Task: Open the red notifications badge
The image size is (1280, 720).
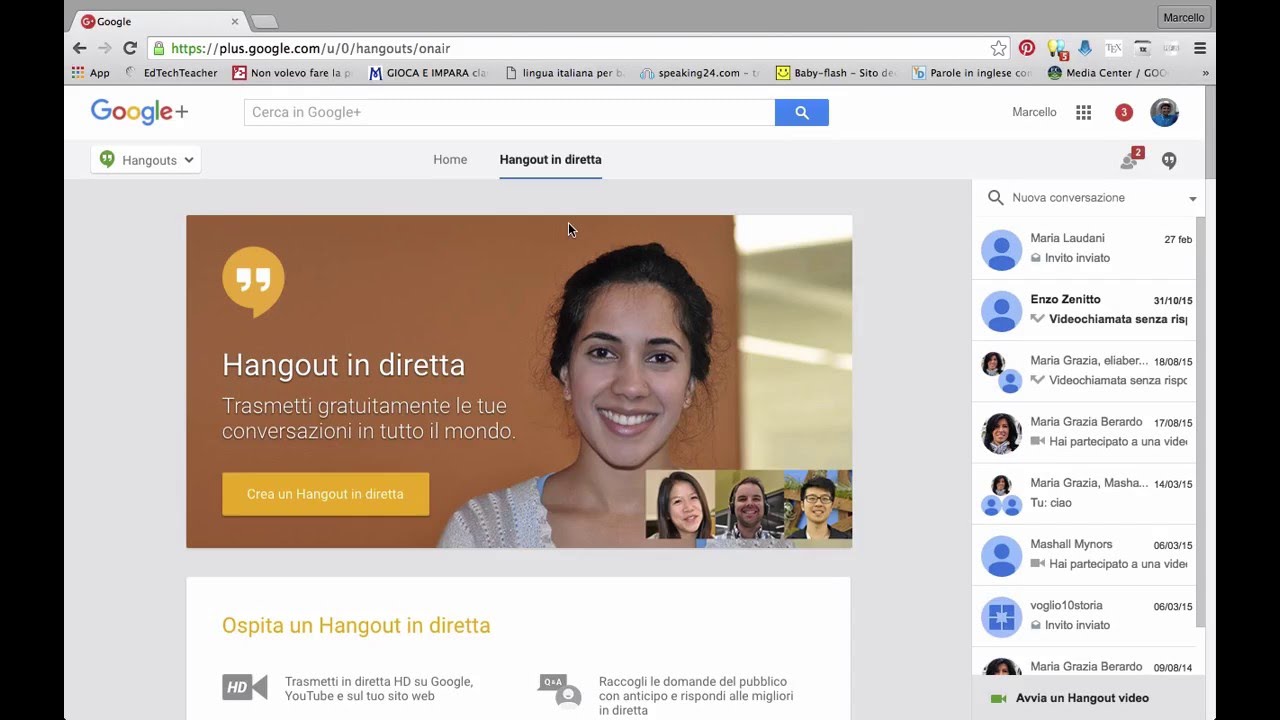Action: pos(1123,113)
